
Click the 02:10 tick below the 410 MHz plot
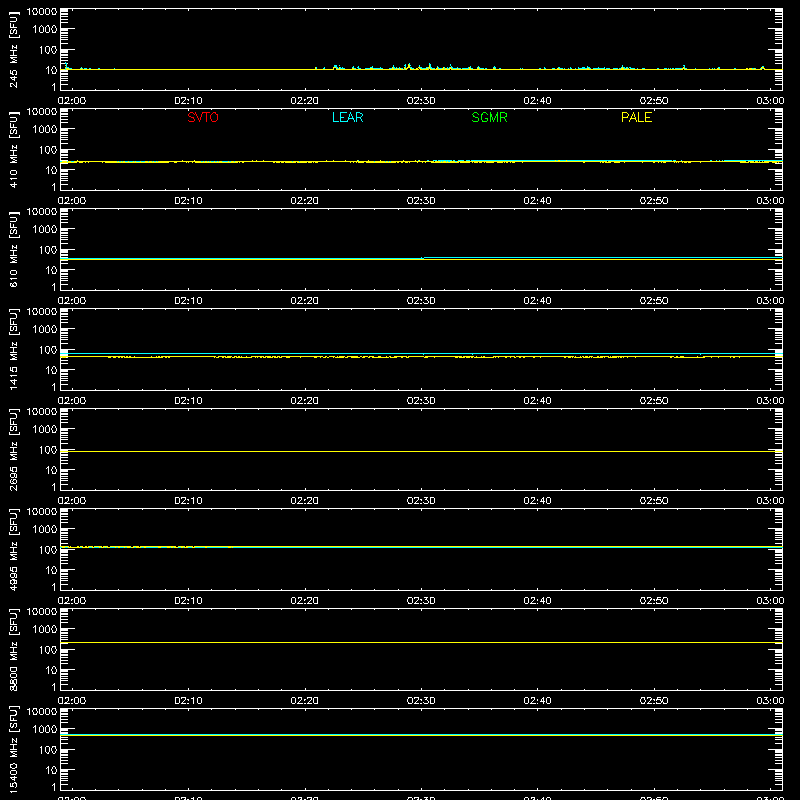pos(188,201)
